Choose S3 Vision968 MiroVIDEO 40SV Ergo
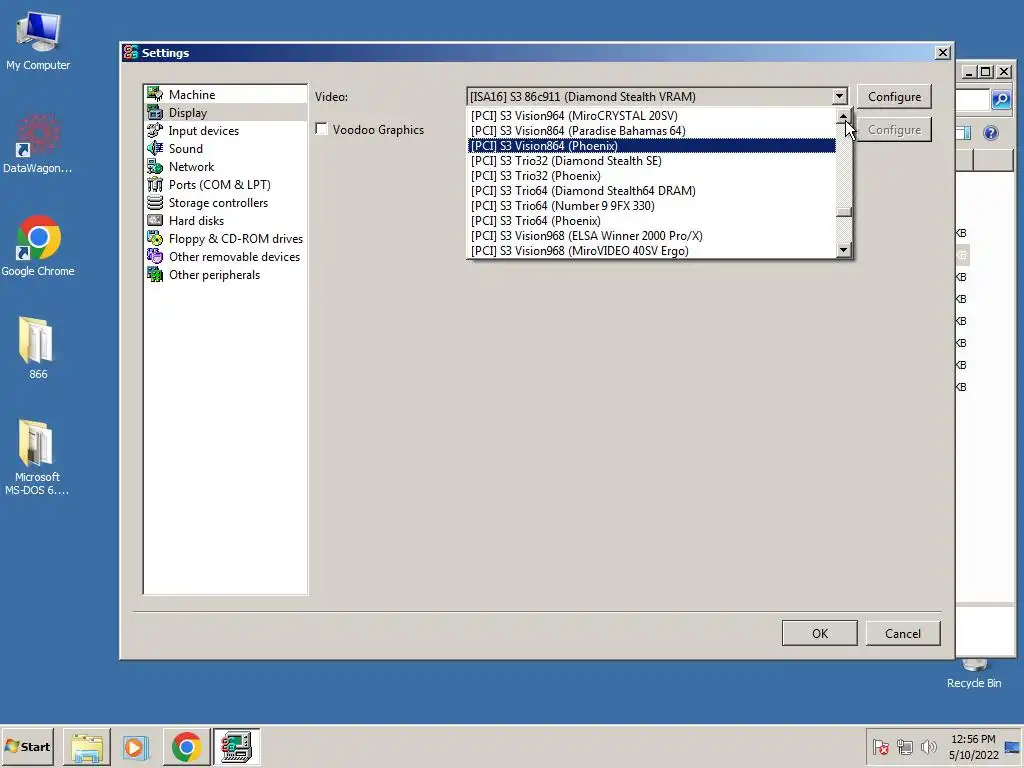The image size is (1024, 768). (652, 251)
